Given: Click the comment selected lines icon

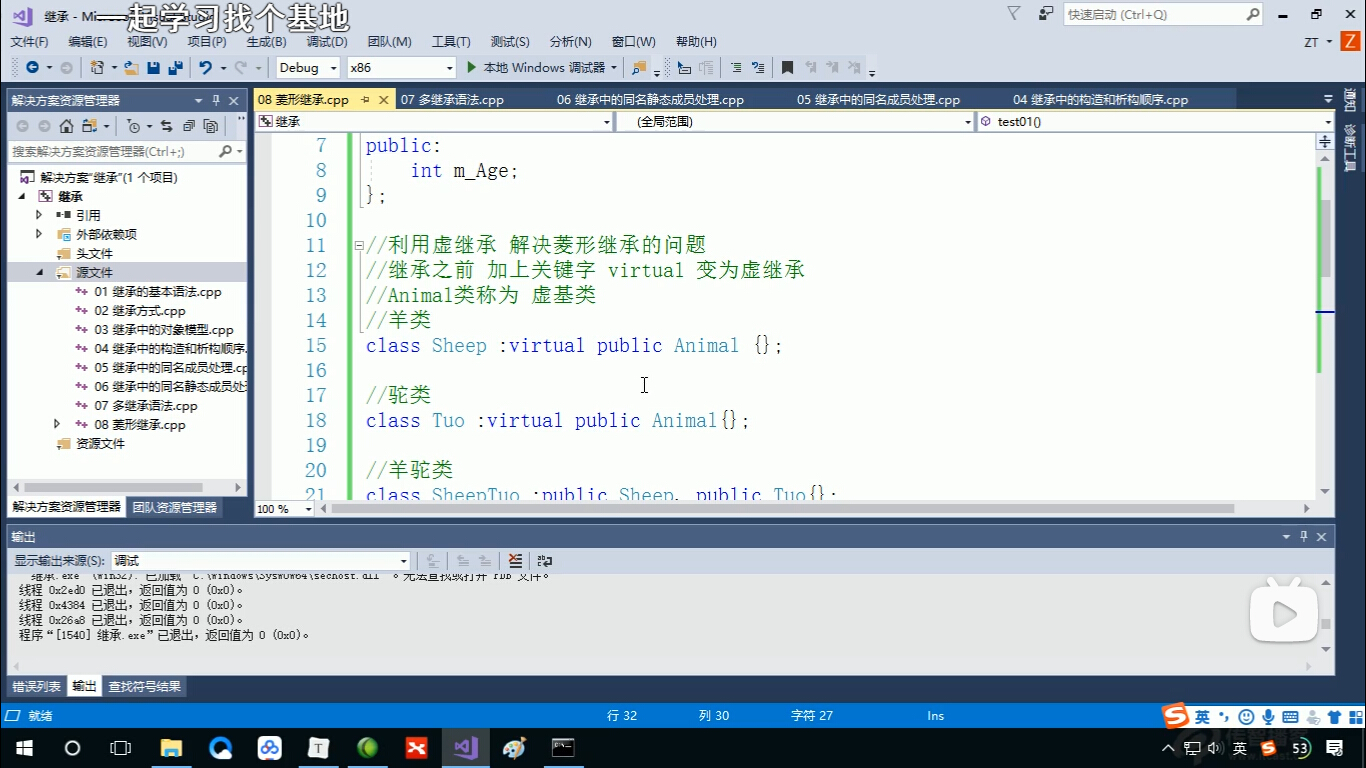Looking at the screenshot, I should [735, 68].
